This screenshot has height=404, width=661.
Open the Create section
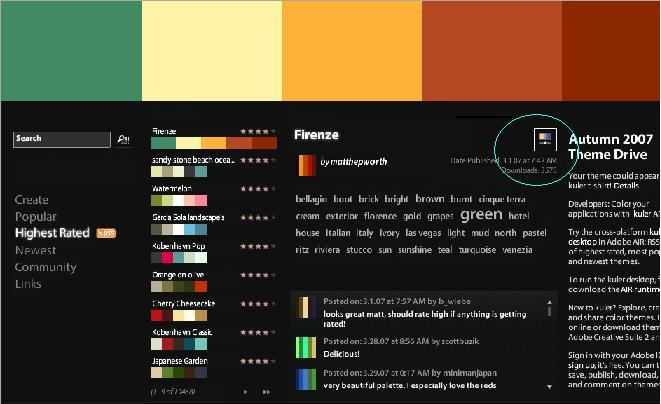point(31,200)
